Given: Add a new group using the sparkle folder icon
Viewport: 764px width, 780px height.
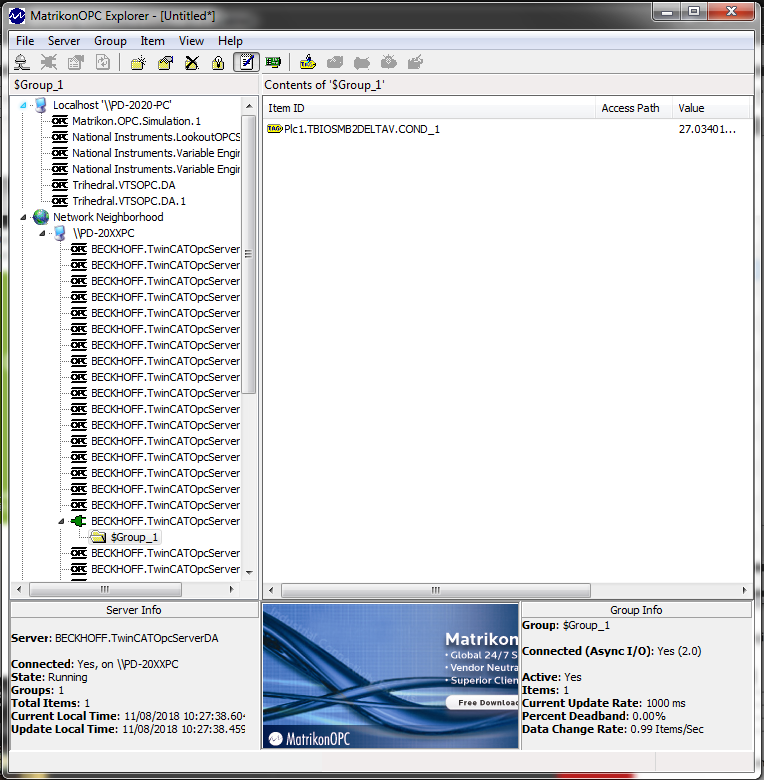Looking at the screenshot, I should tap(138, 62).
